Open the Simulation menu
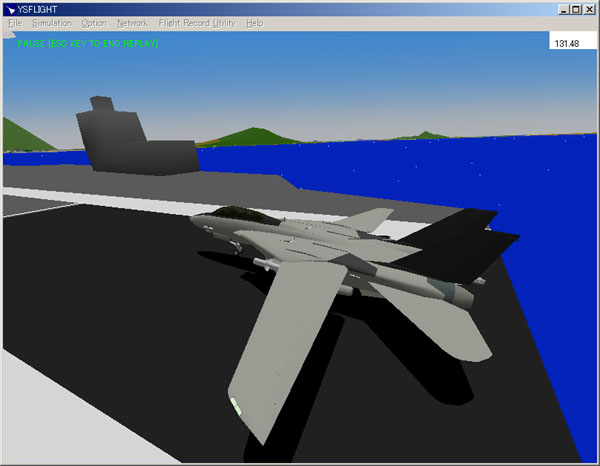 point(52,23)
